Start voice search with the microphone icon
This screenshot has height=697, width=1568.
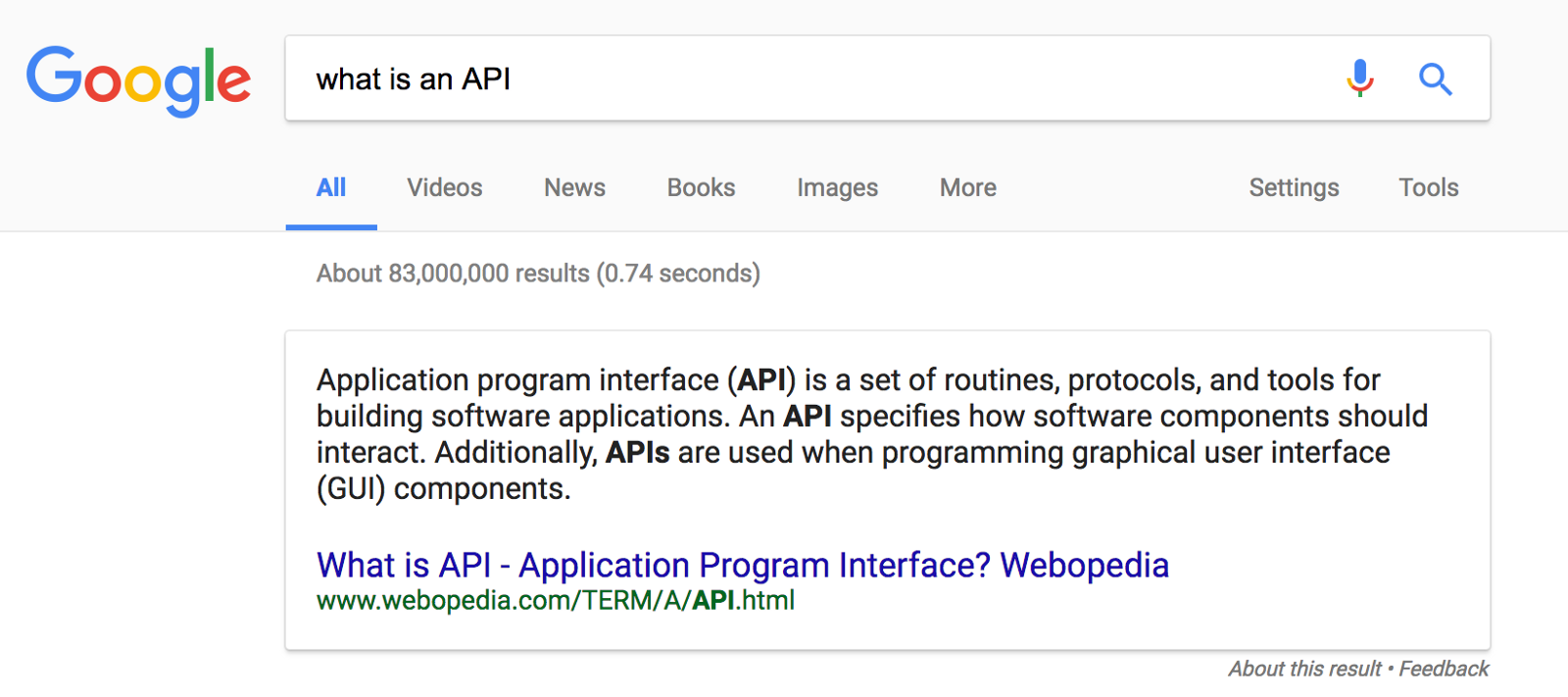click(1359, 78)
